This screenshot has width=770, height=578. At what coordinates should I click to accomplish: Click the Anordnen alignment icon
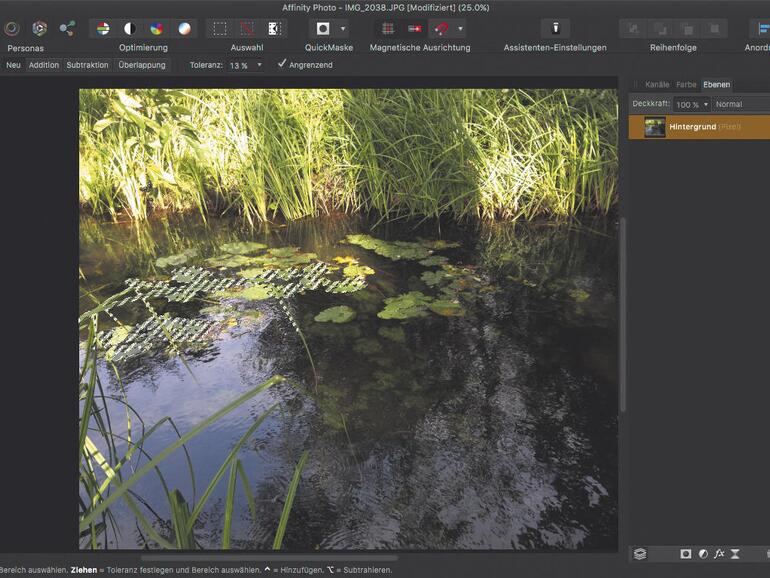click(x=762, y=28)
